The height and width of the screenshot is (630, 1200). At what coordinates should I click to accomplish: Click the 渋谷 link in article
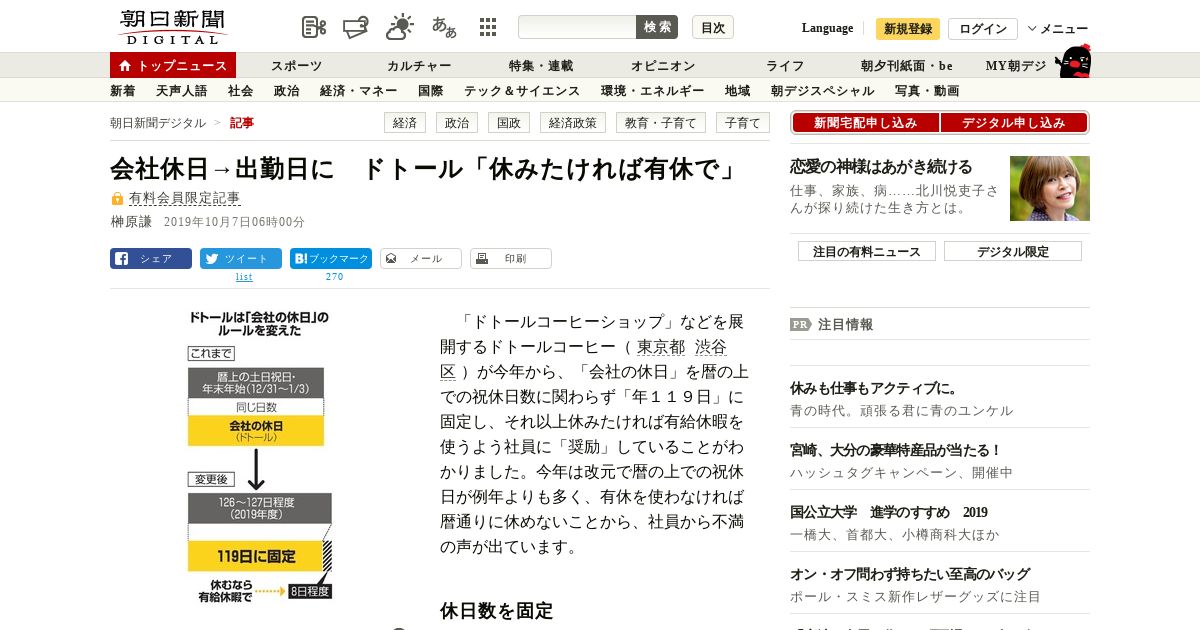click(x=711, y=347)
